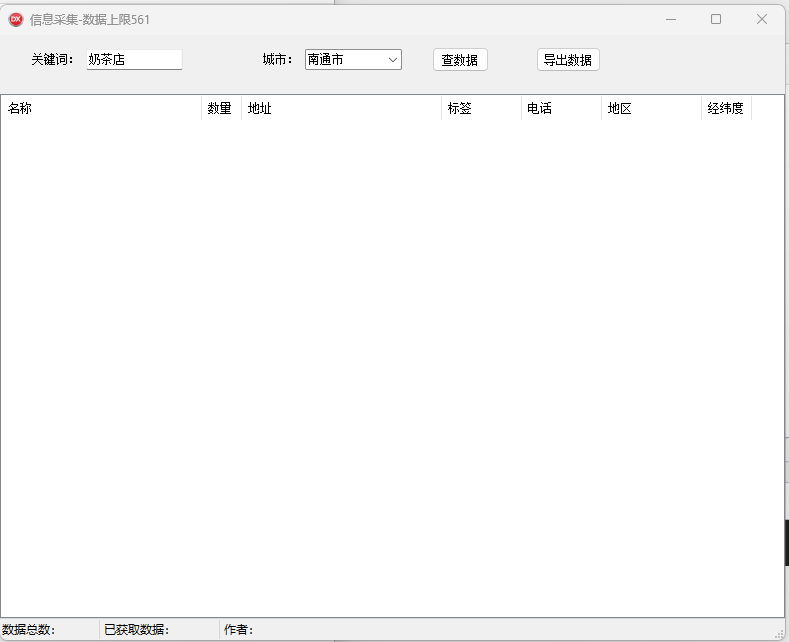Viewport: 789px width, 642px height.
Task: Minimize the 信息采集 window
Action: tap(670, 19)
